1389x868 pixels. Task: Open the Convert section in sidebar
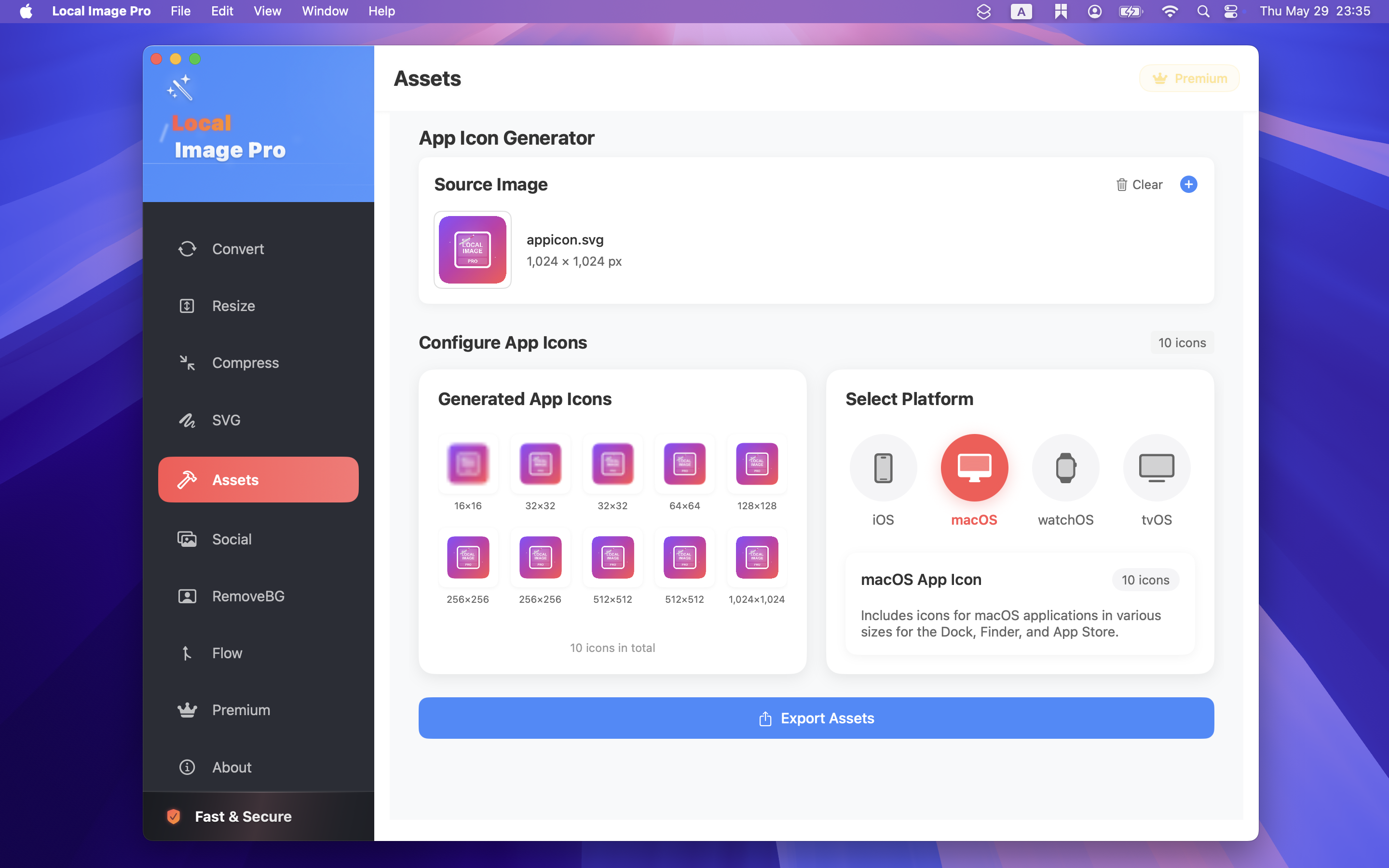(x=259, y=248)
